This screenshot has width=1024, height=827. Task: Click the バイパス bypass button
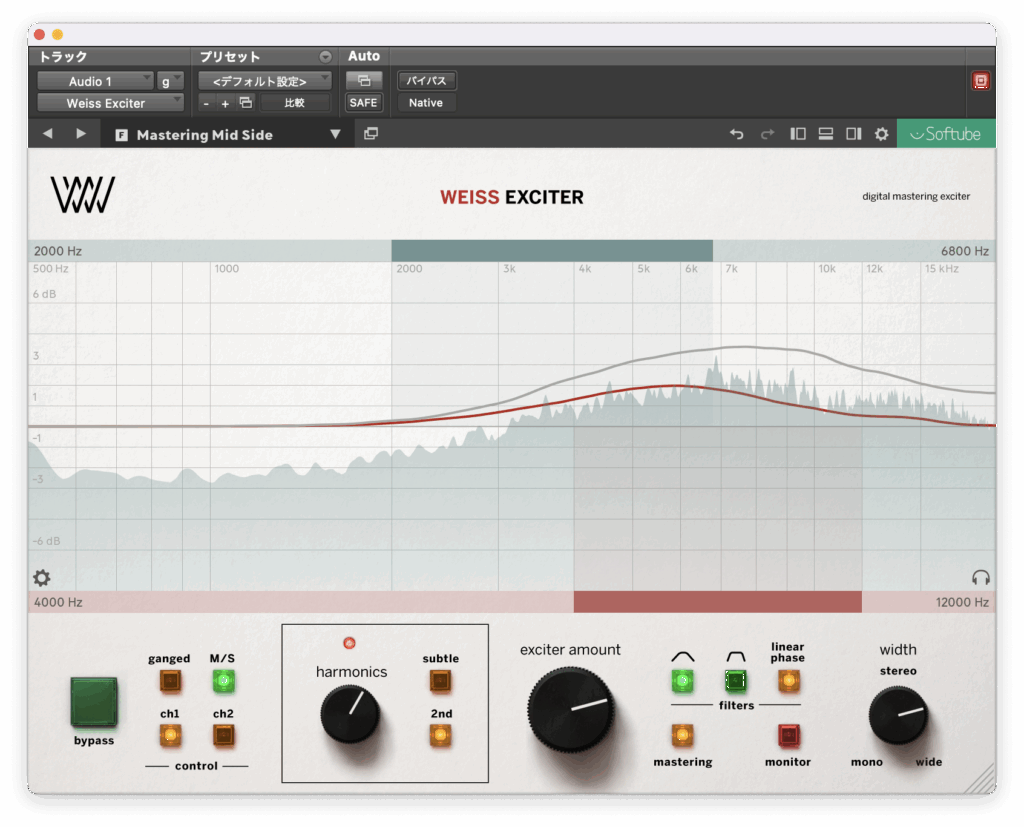(x=426, y=81)
